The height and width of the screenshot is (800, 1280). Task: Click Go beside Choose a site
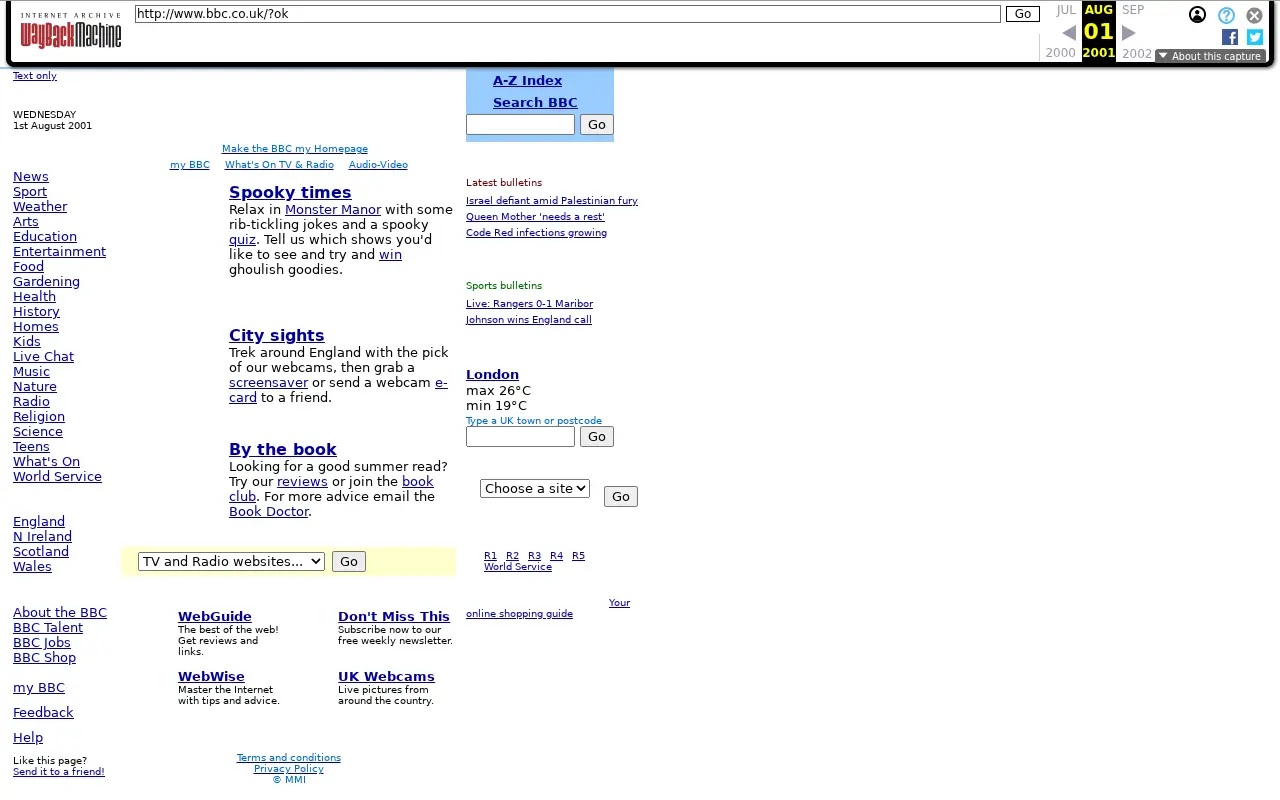(x=621, y=496)
